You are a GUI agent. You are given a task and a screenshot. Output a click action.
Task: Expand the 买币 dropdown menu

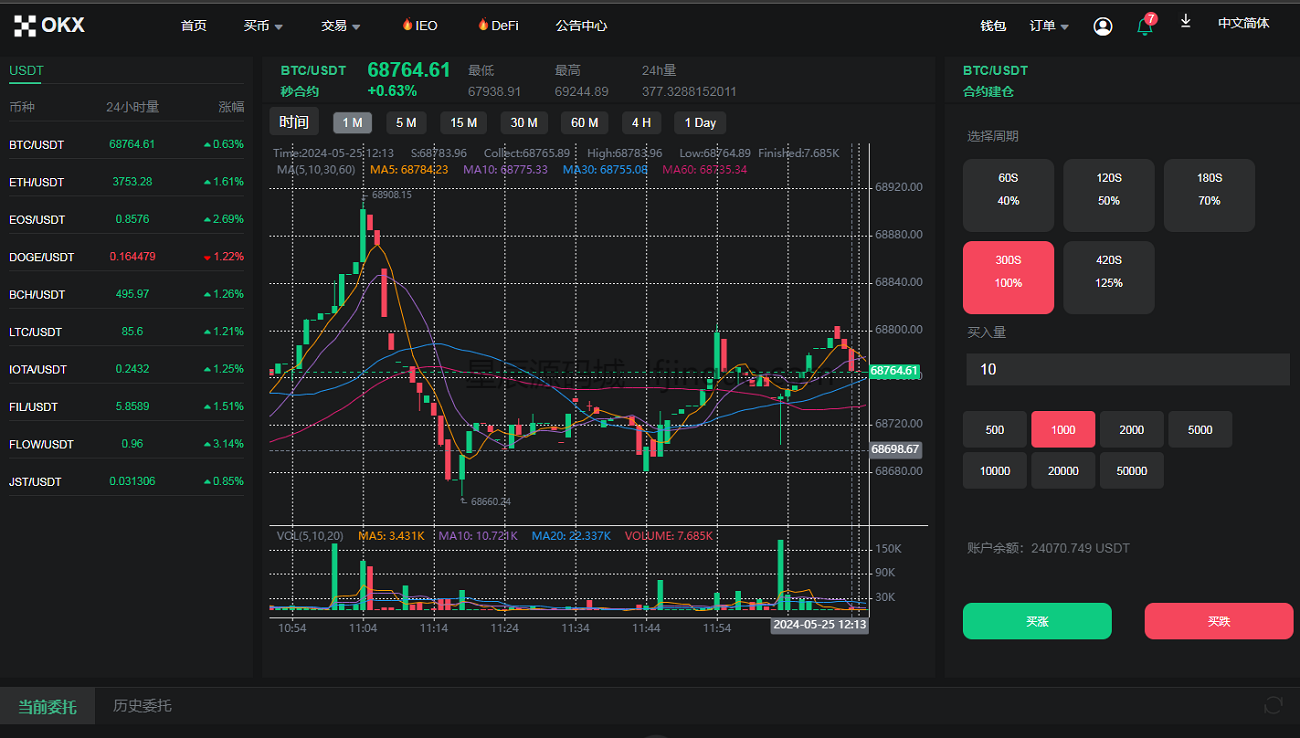point(263,26)
